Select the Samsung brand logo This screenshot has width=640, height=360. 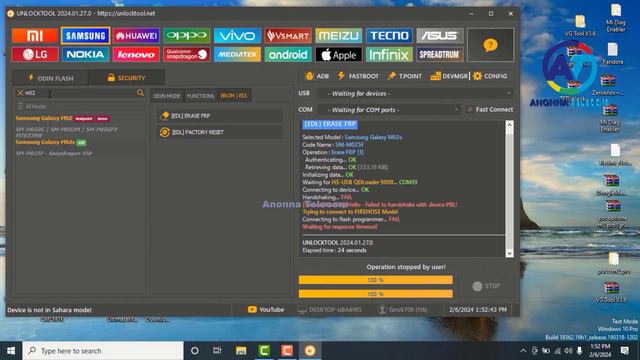[x=85, y=36]
